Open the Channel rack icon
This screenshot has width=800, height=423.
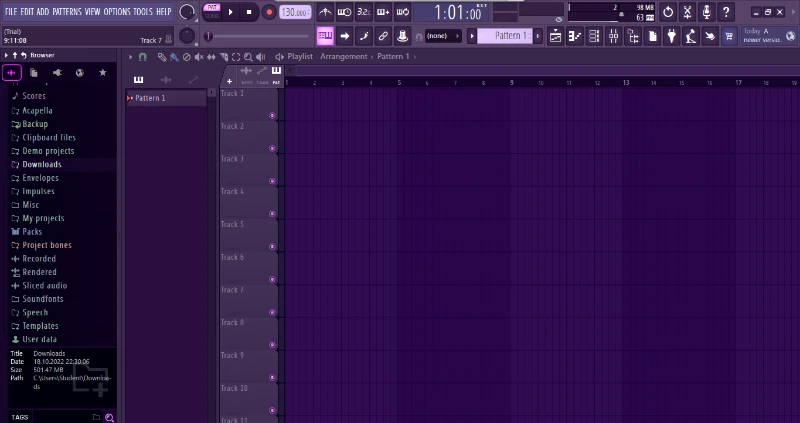click(x=594, y=36)
